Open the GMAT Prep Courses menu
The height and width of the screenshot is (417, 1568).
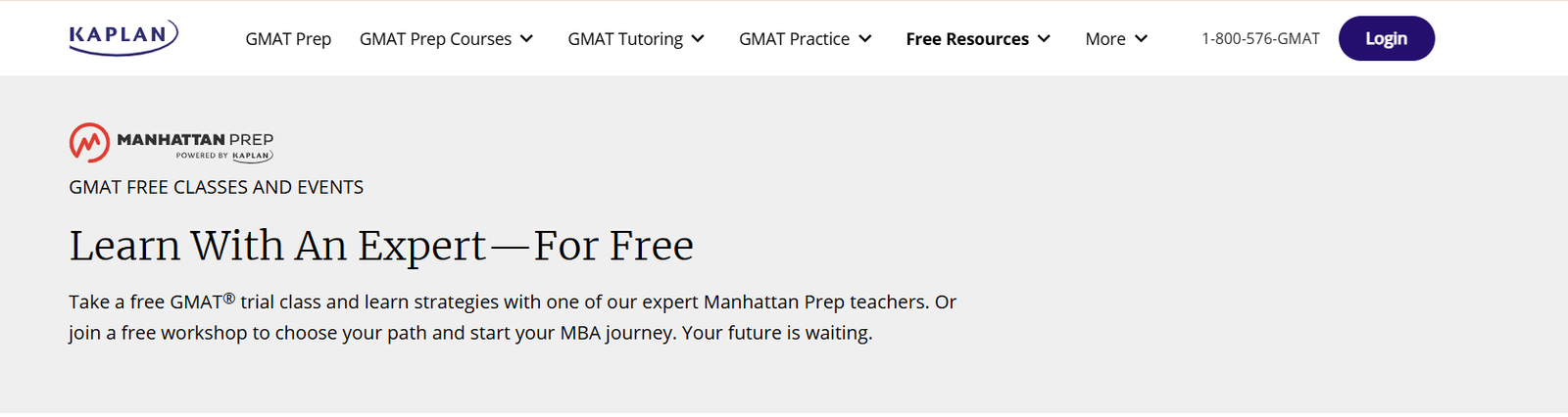[435, 39]
